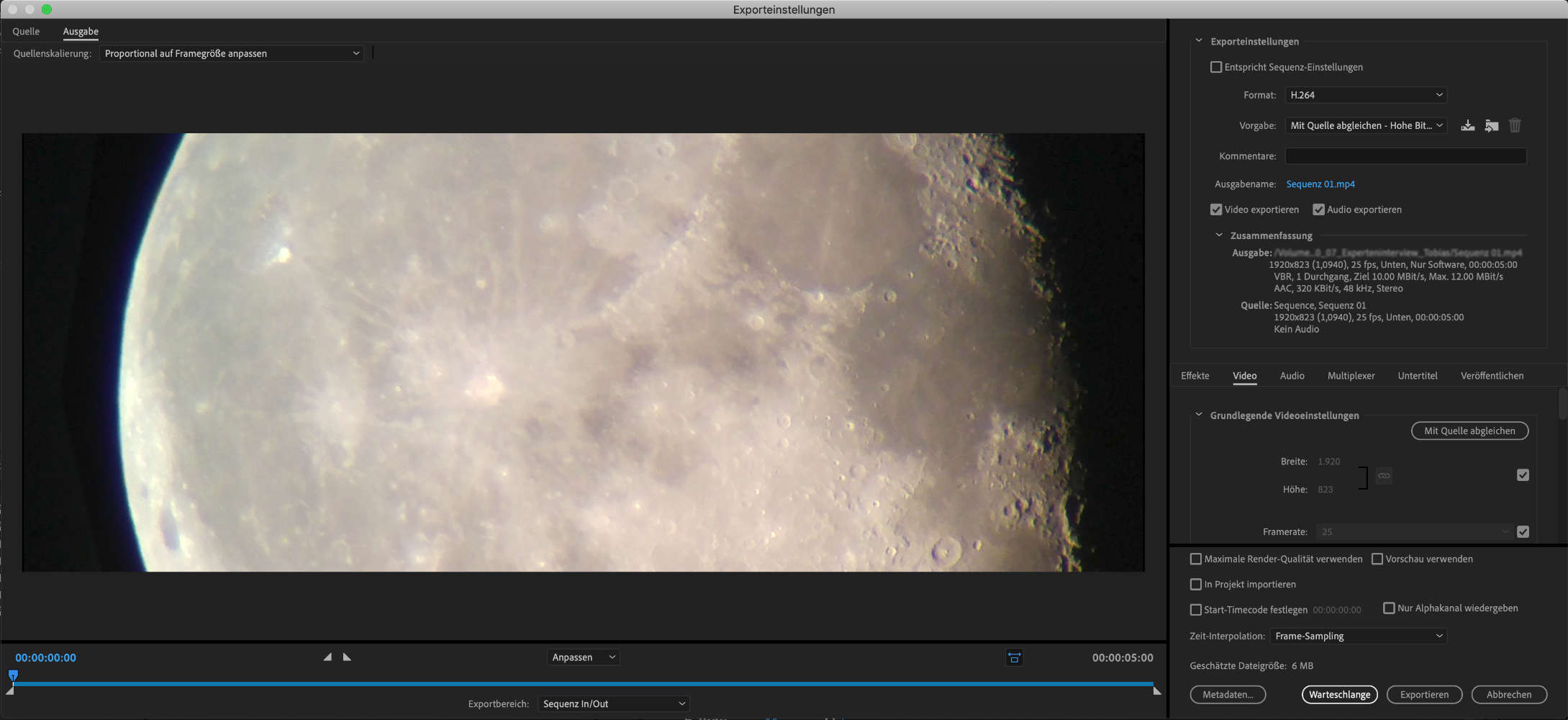Screen dimensions: 1568x720
Task: Click the set Out point triangle
Action: [347, 657]
